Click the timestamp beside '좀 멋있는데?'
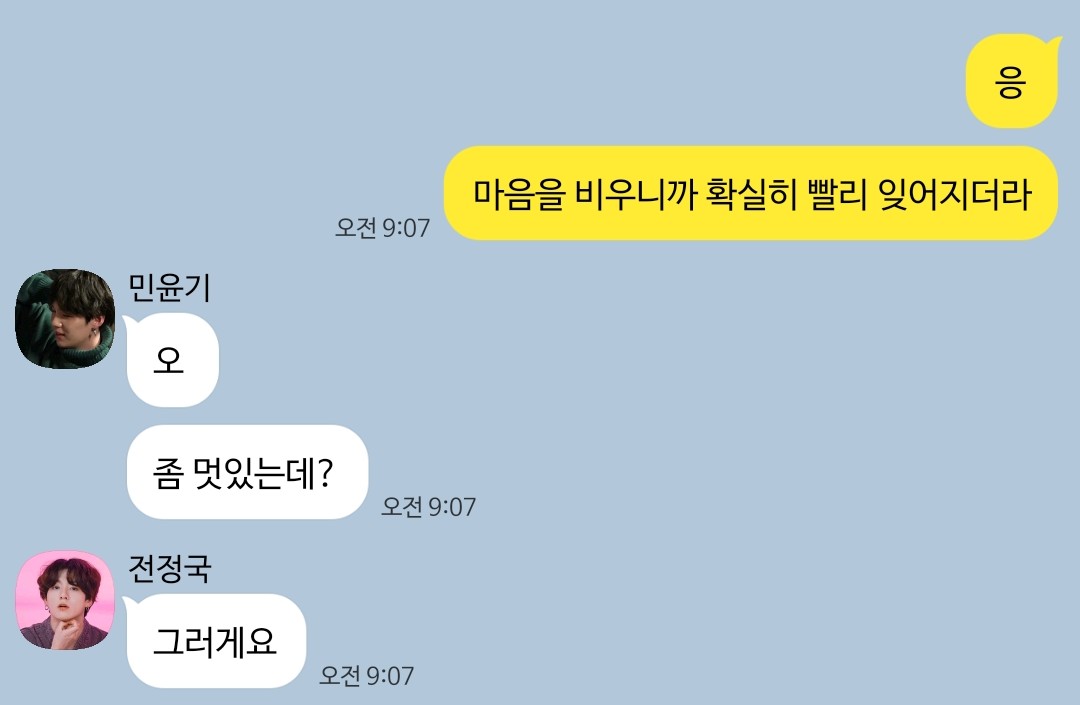Image resolution: width=1080 pixels, height=705 pixels. (x=428, y=507)
